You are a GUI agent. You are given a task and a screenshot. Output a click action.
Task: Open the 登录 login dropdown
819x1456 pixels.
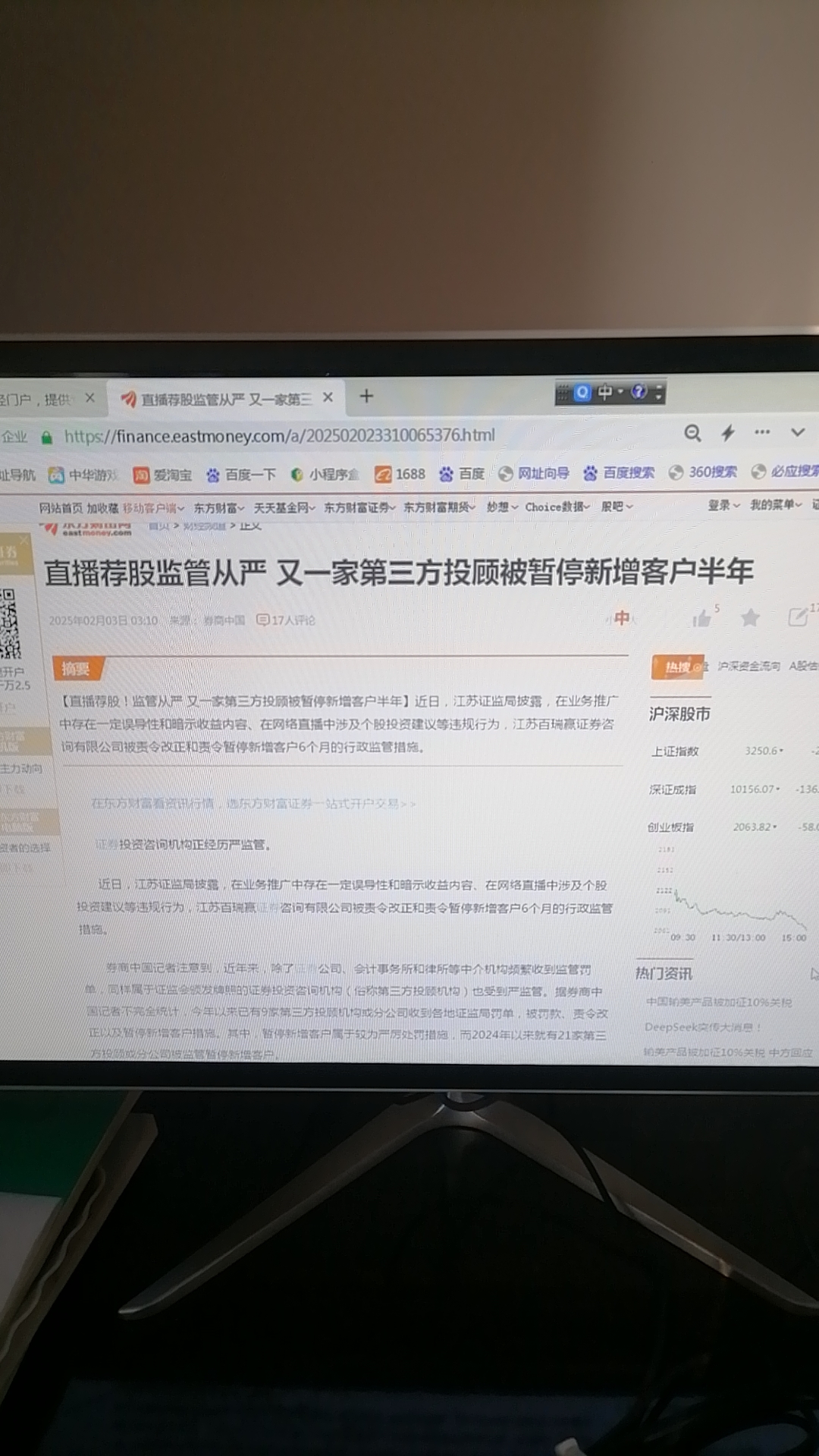(x=723, y=505)
